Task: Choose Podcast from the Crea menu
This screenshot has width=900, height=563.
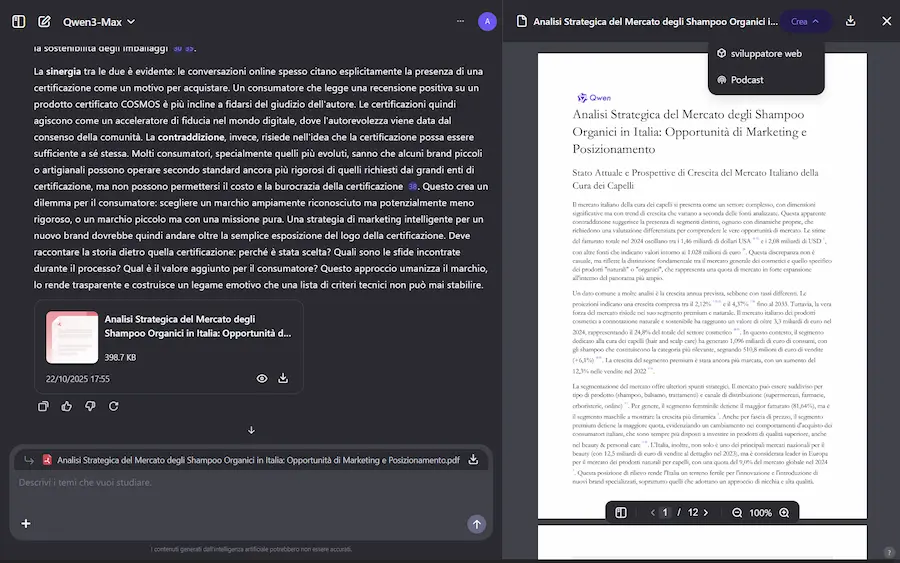Action: click(x=746, y=80)
